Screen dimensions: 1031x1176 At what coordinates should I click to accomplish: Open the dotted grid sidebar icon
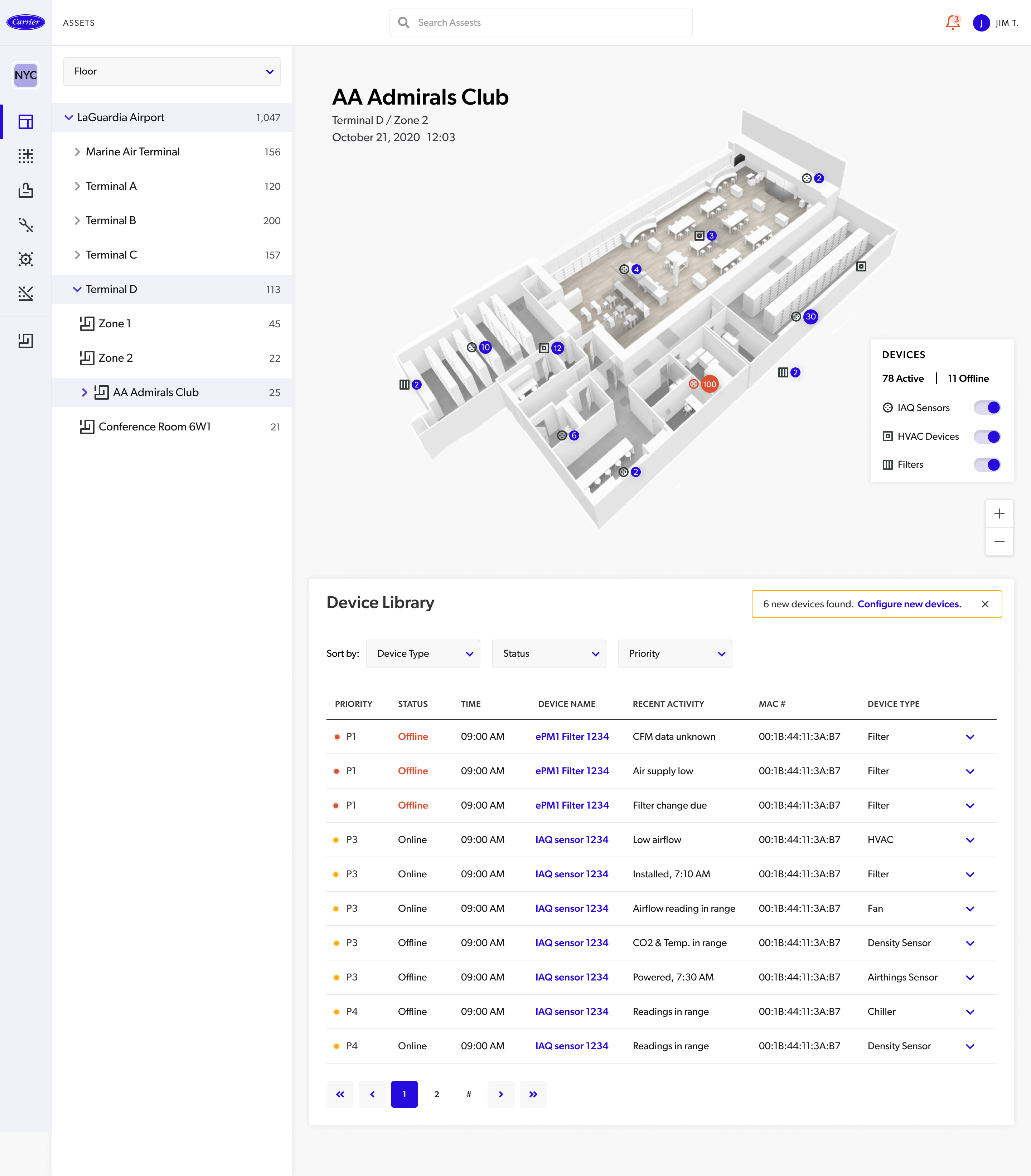pos(25,156)
